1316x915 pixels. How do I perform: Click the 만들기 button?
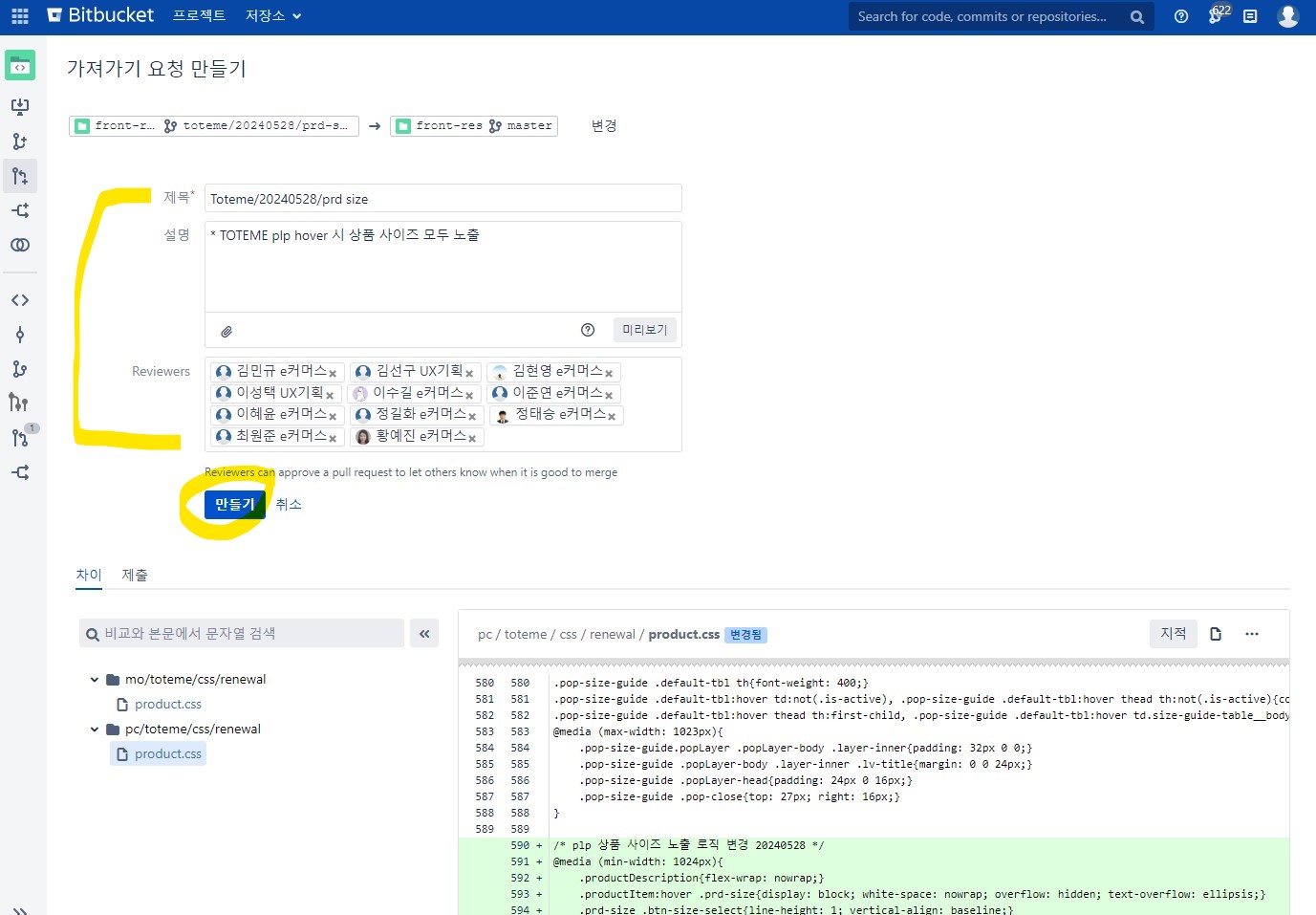234,504
